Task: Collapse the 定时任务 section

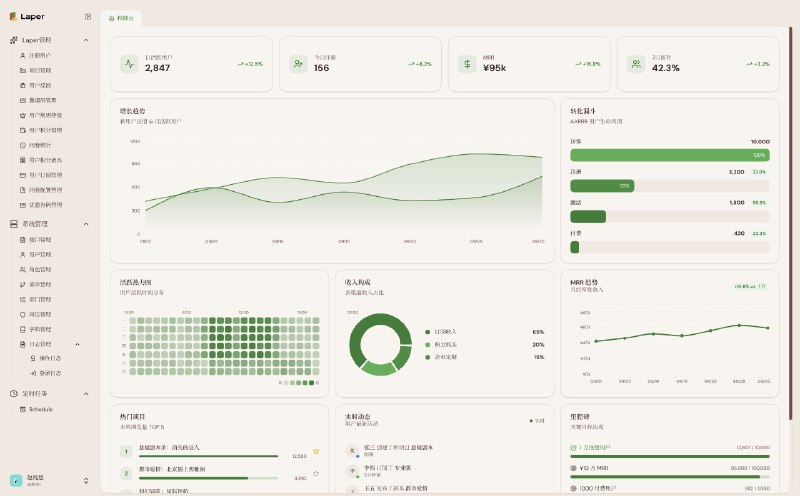Action: point(86,394)
